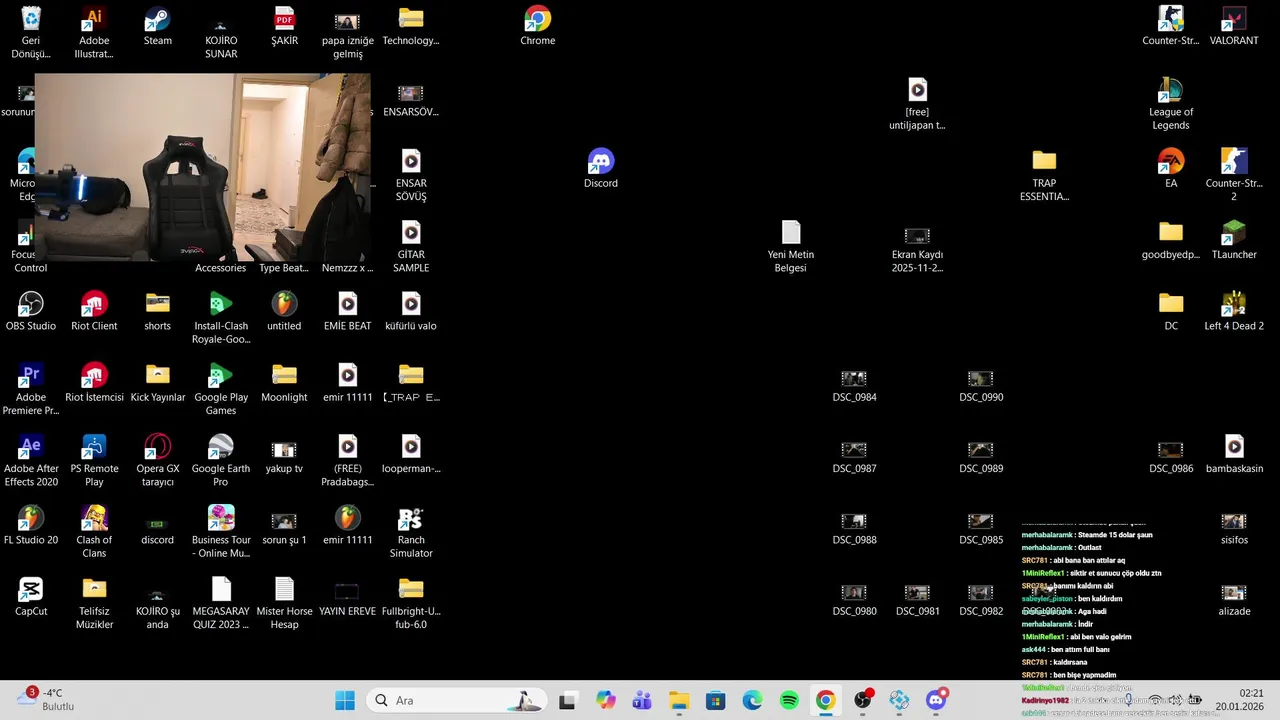This screenshot has height=720, width=1280.
Task: Open the DSC_0986 video file
Action: (1171, 457)
